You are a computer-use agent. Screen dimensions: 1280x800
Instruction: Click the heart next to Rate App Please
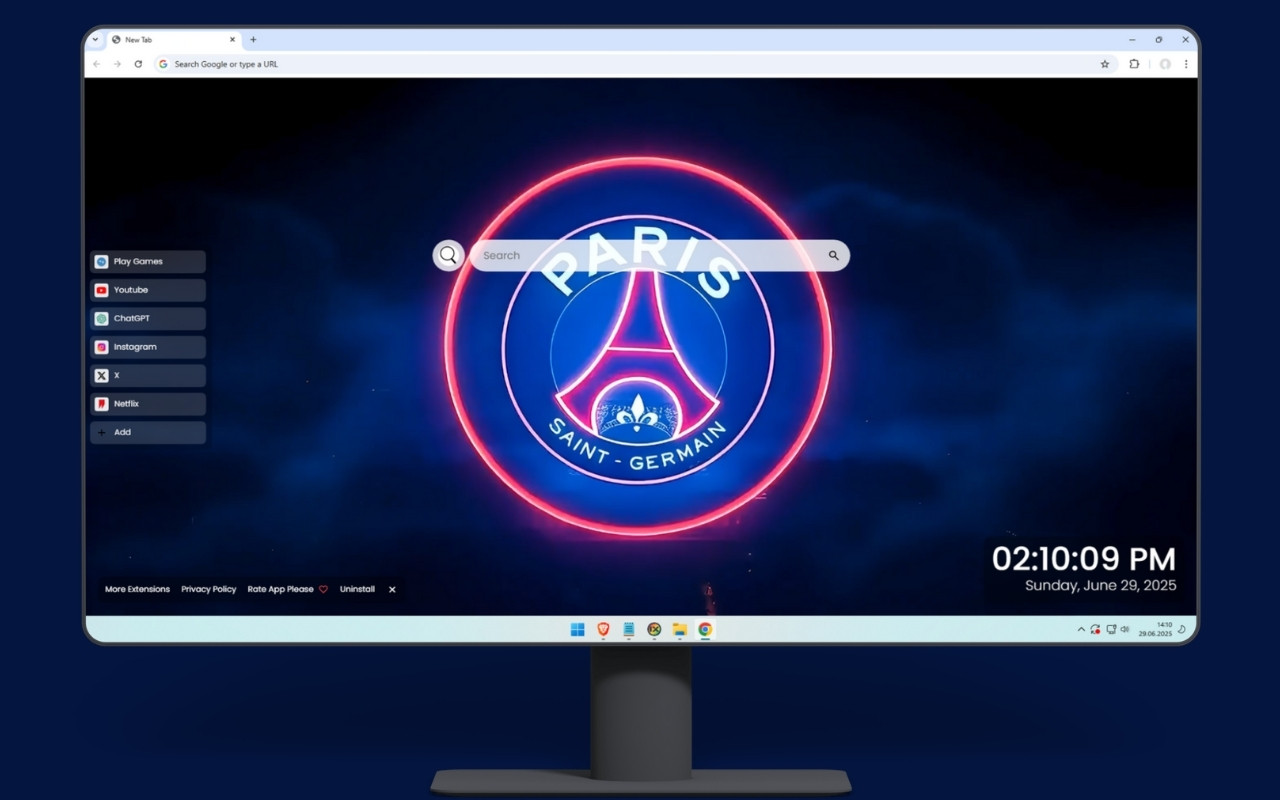(323, 589)
